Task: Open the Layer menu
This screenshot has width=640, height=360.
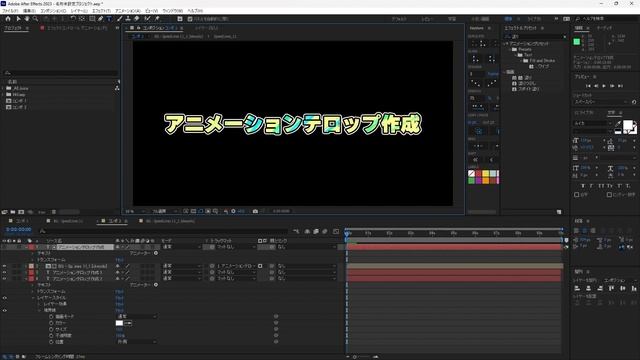Action: [79, 11]
